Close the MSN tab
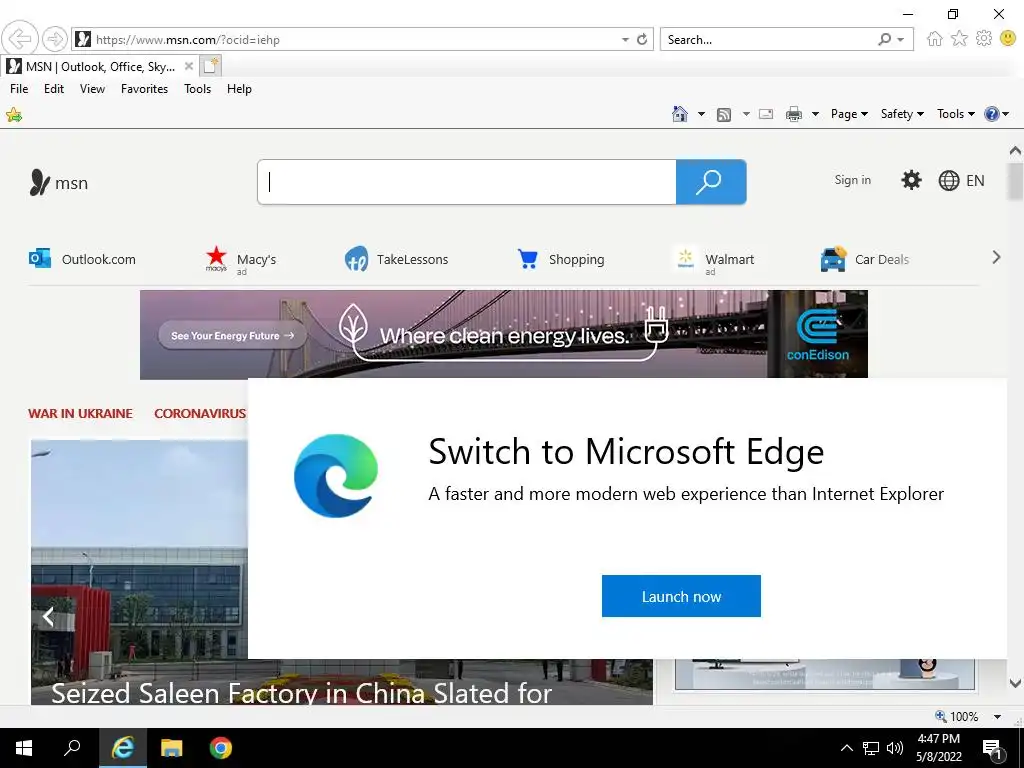Image resolution: width=1024 pixels, height=768 pixels. point(188,66)
